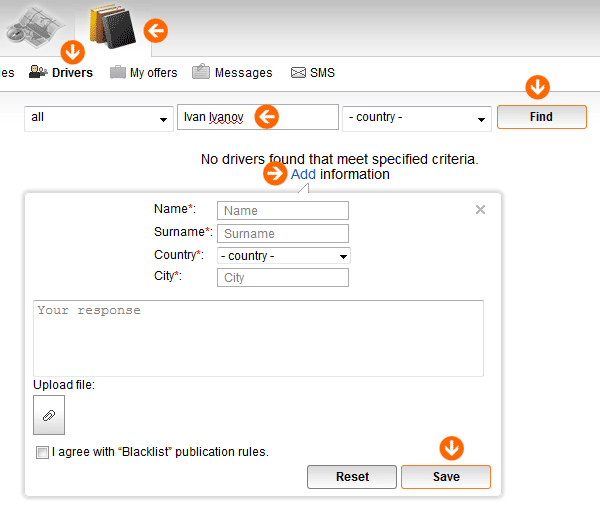
Task: Save the driver information form
Action: [x=445, y=477]
